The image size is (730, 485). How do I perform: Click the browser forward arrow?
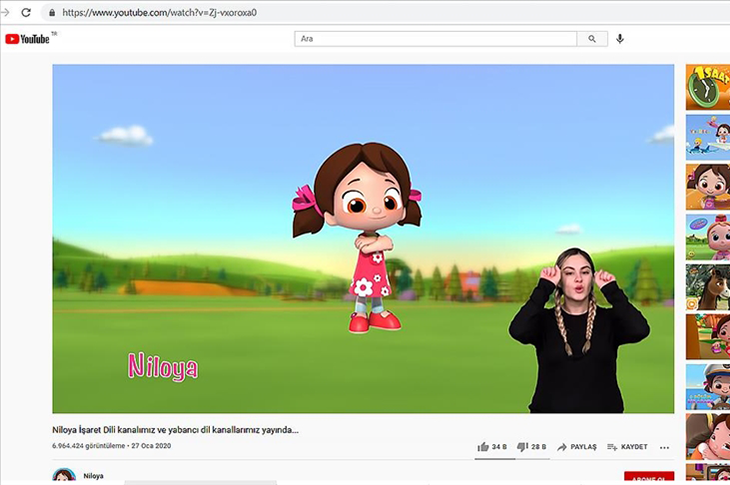5,13
